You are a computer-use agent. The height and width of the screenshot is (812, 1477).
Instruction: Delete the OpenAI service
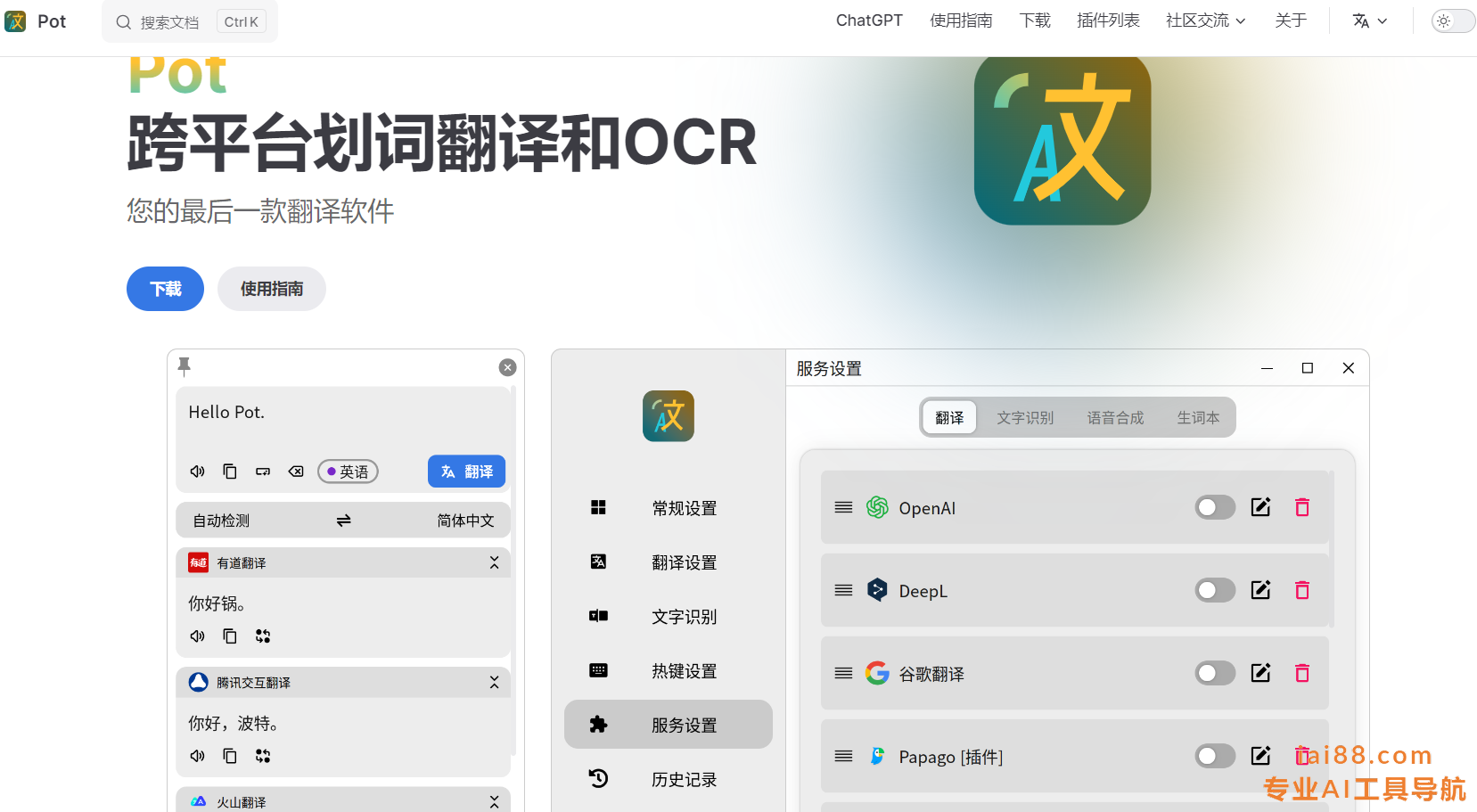pos(1302,507)
